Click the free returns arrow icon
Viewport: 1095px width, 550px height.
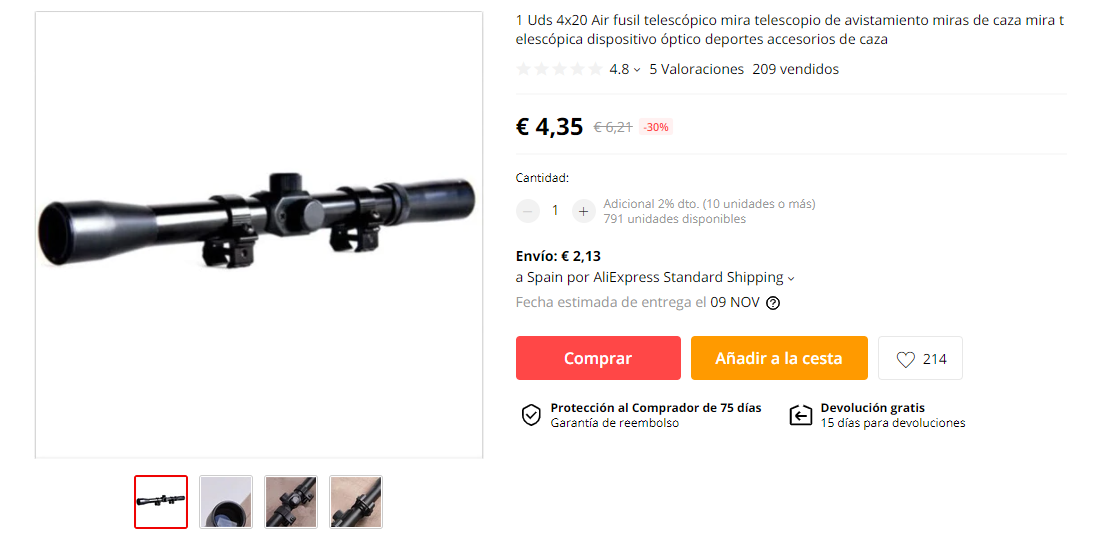[800, 415]
